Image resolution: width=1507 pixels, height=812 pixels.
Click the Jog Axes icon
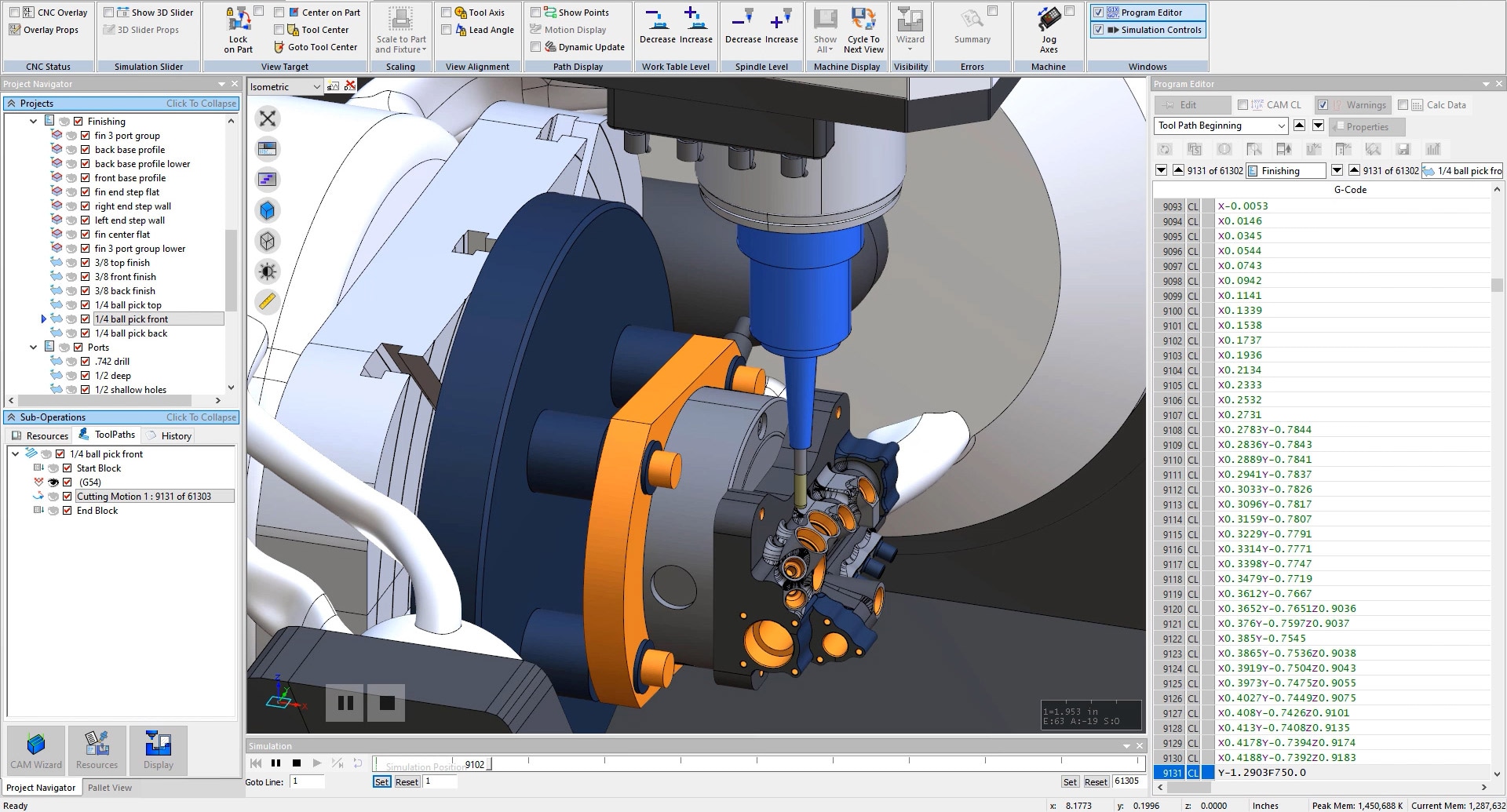point(1049,20)
